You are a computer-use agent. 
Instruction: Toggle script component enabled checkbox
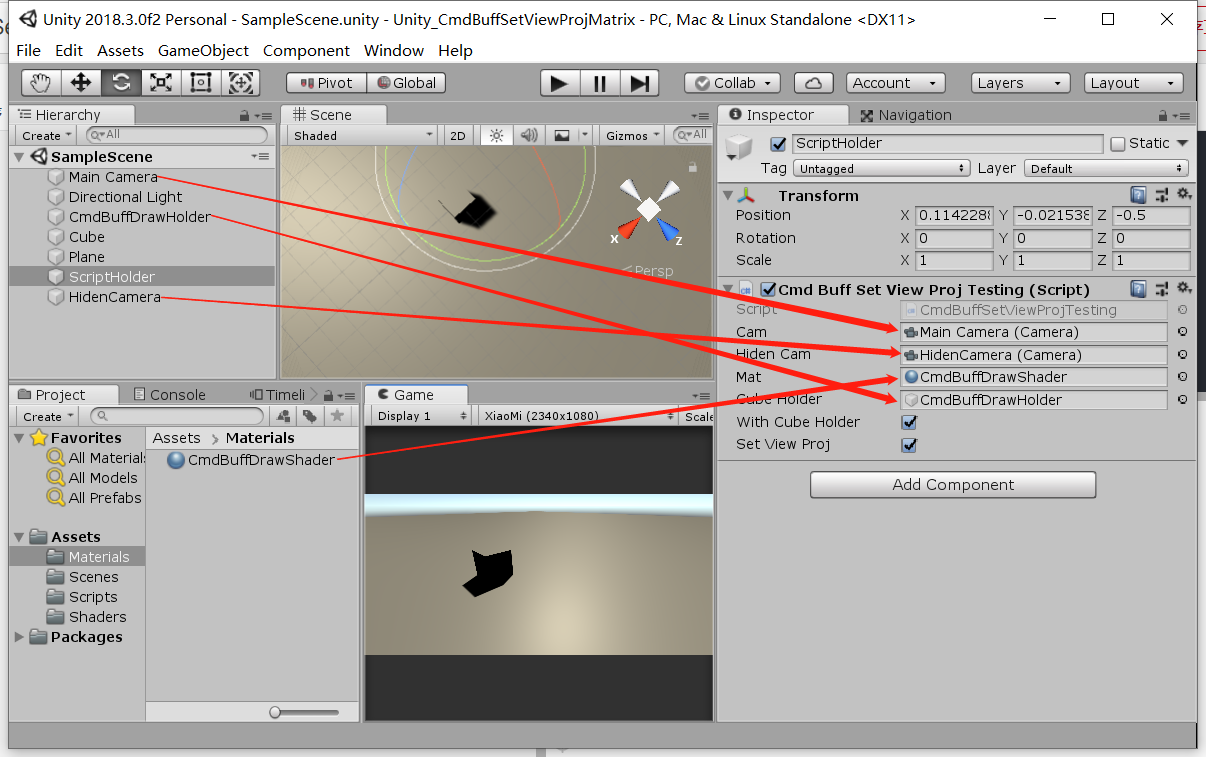[769, 289]
